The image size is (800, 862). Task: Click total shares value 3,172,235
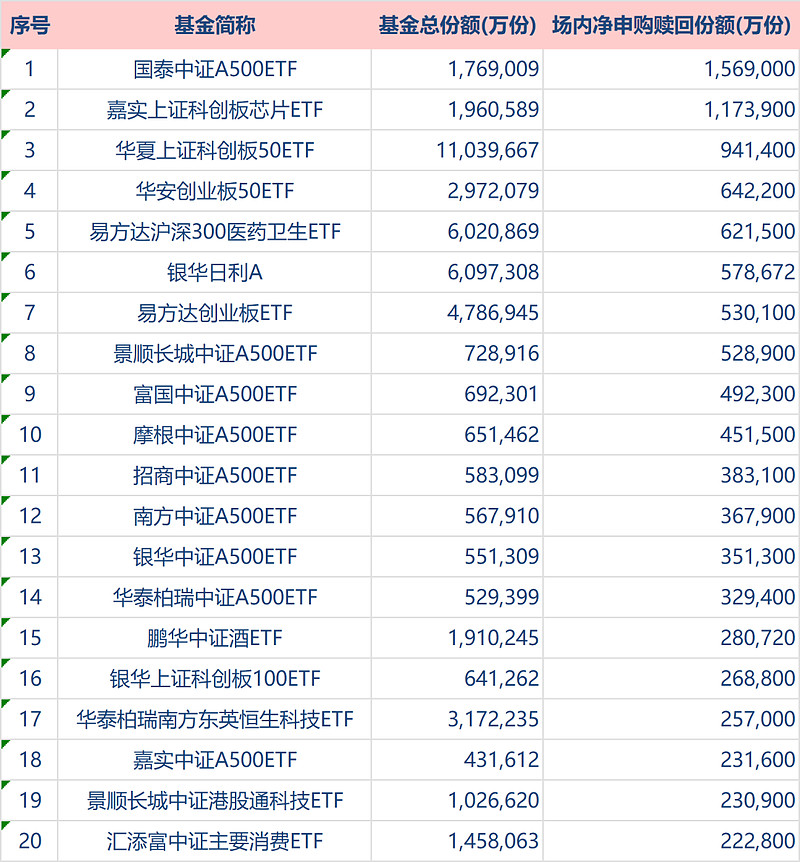coord(493,720)
